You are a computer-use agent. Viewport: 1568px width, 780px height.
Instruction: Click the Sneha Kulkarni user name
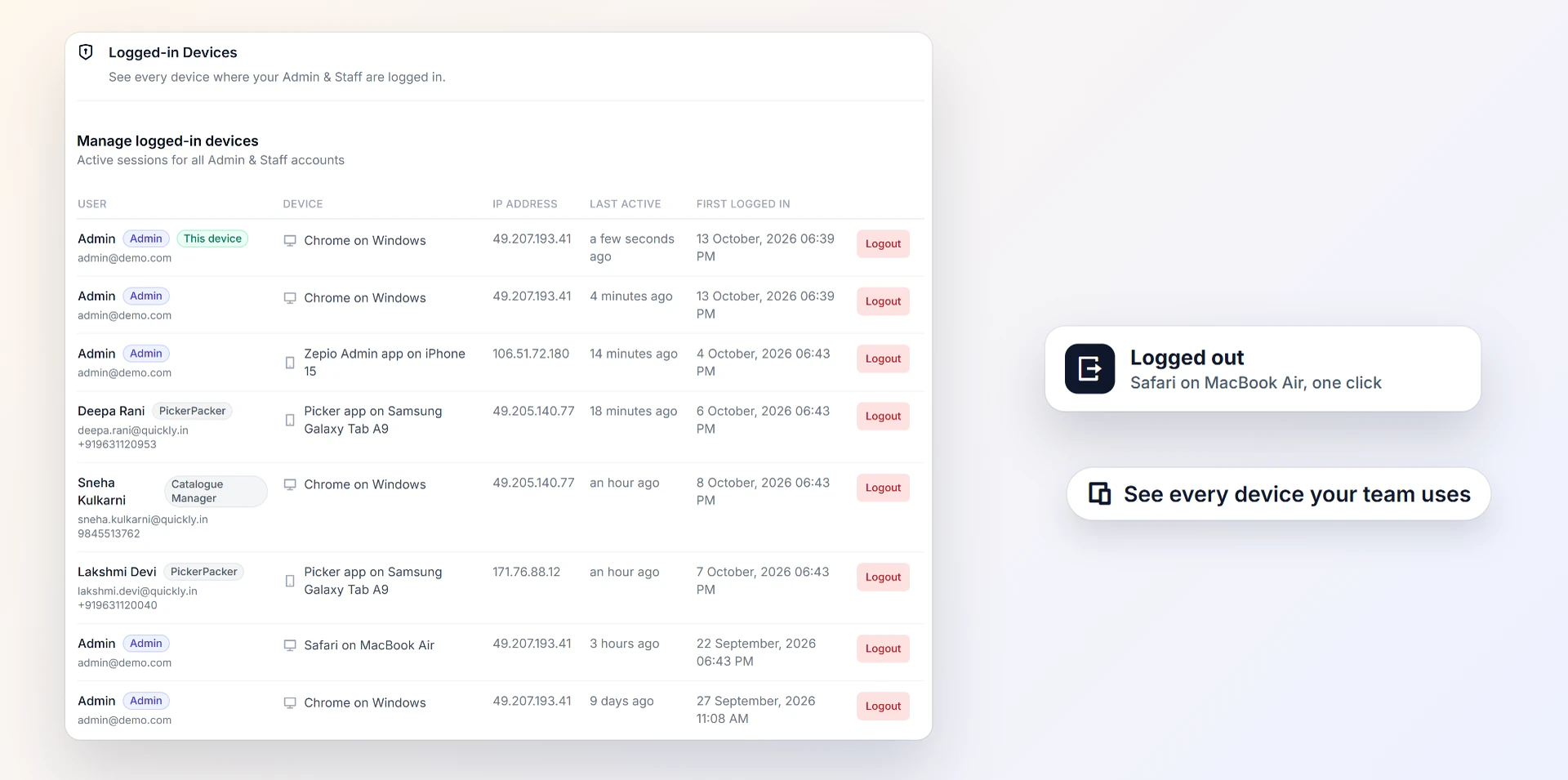tap(102, 492)
